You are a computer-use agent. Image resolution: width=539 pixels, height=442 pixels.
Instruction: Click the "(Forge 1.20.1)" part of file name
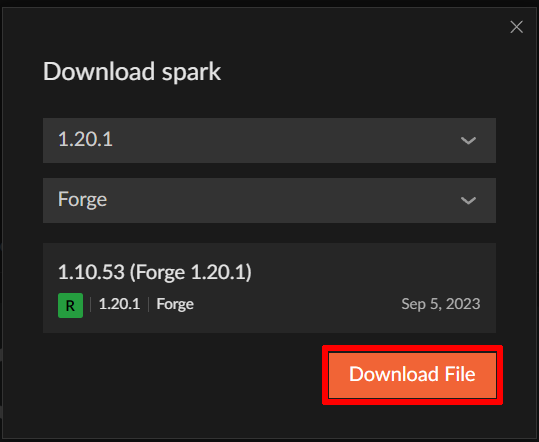pos(191,272)
